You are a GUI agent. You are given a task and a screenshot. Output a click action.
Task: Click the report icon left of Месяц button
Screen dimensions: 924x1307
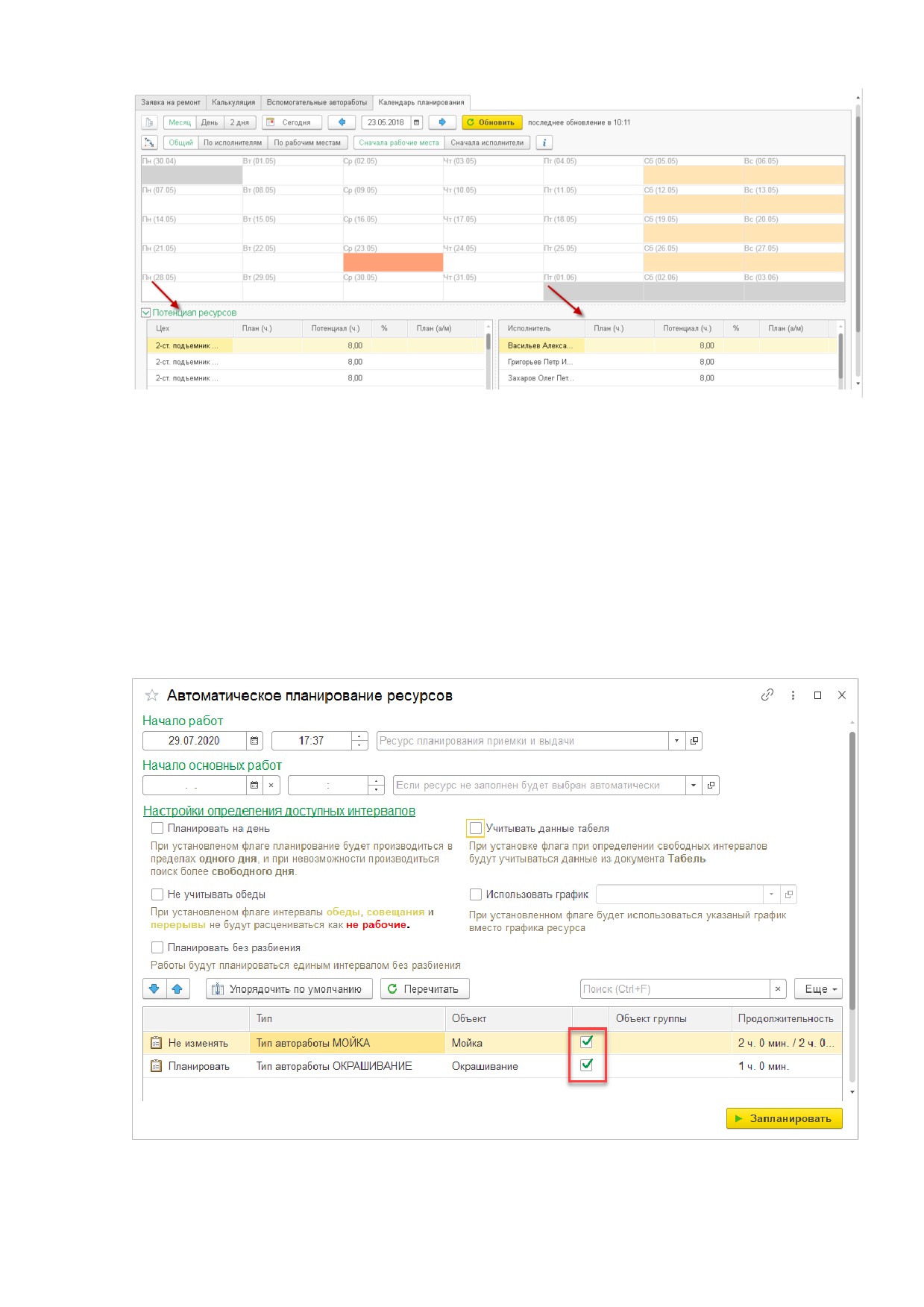[x=149, y=122]
